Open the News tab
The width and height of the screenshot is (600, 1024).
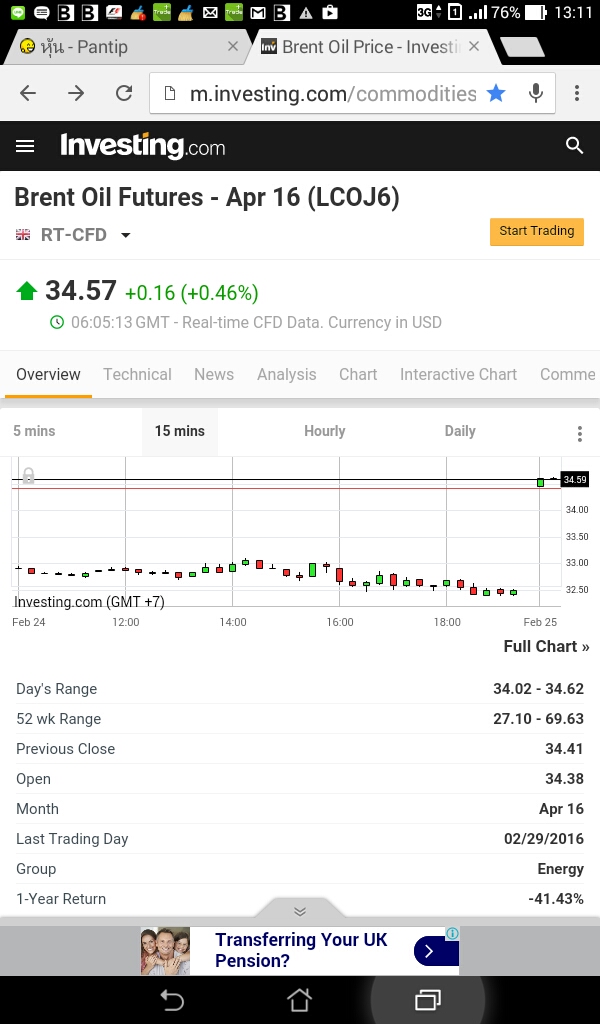(x=213, y=374)
